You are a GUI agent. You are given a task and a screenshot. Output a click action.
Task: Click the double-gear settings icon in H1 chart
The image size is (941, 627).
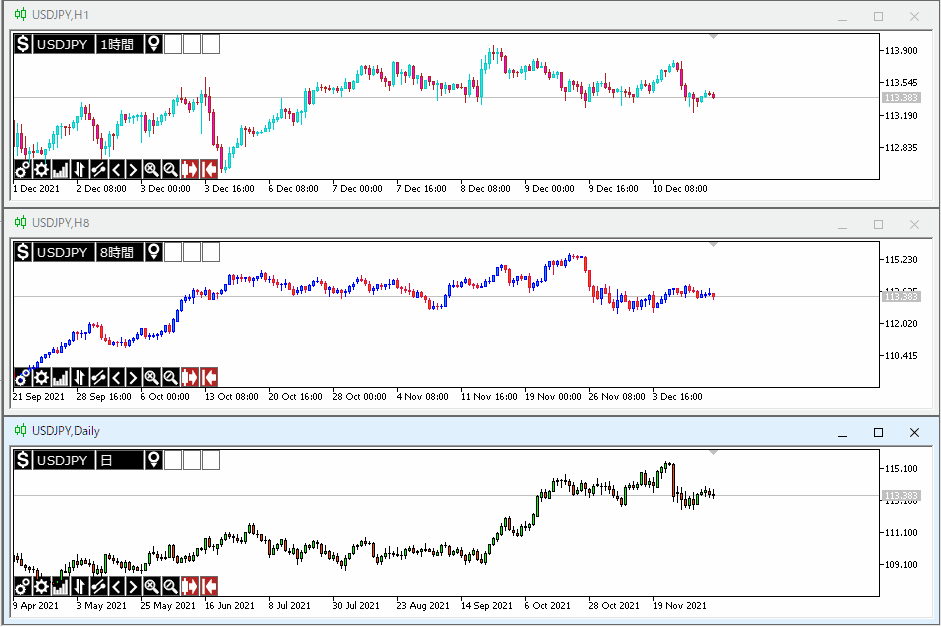click(x=22, y=170)
